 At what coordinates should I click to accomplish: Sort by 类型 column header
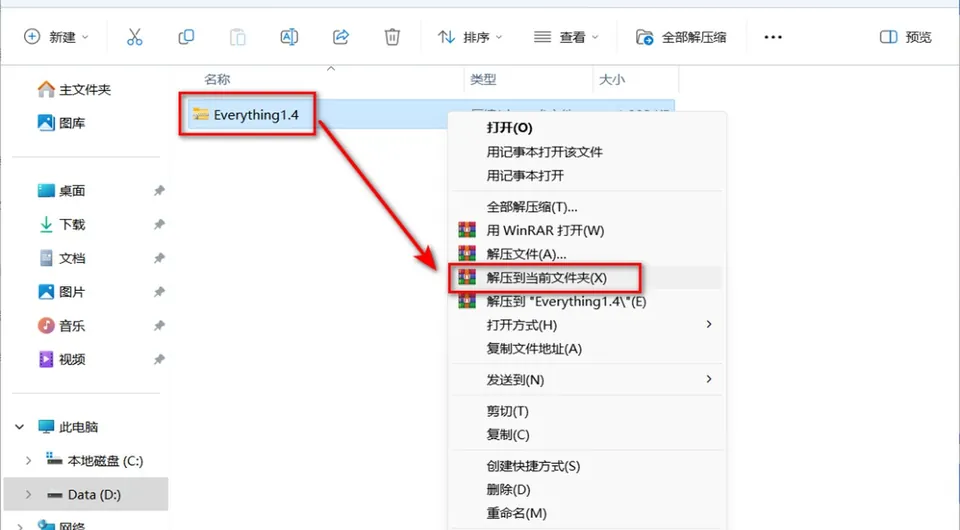(x=483, y=80)
